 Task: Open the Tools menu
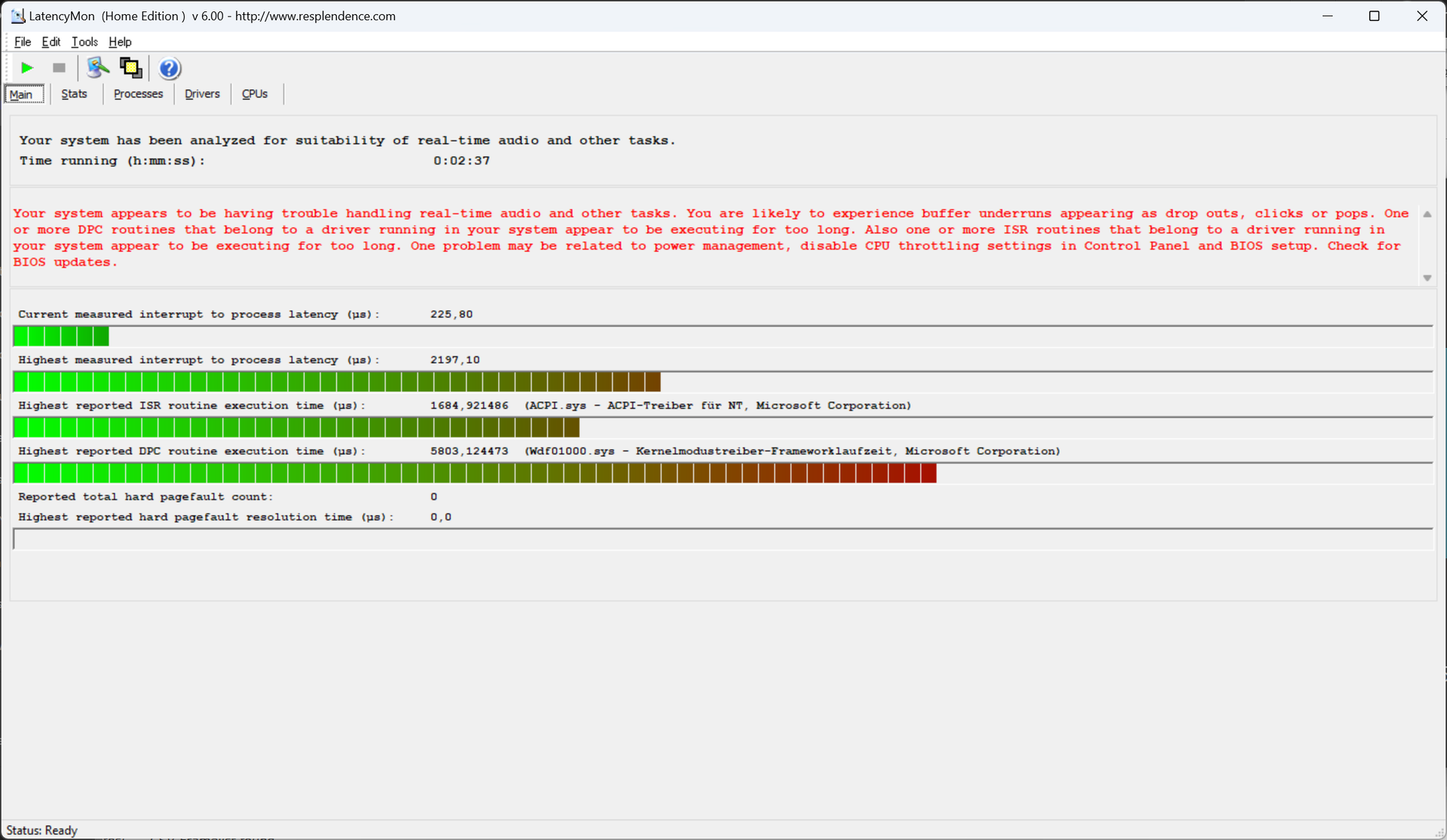tap(84, 42)
